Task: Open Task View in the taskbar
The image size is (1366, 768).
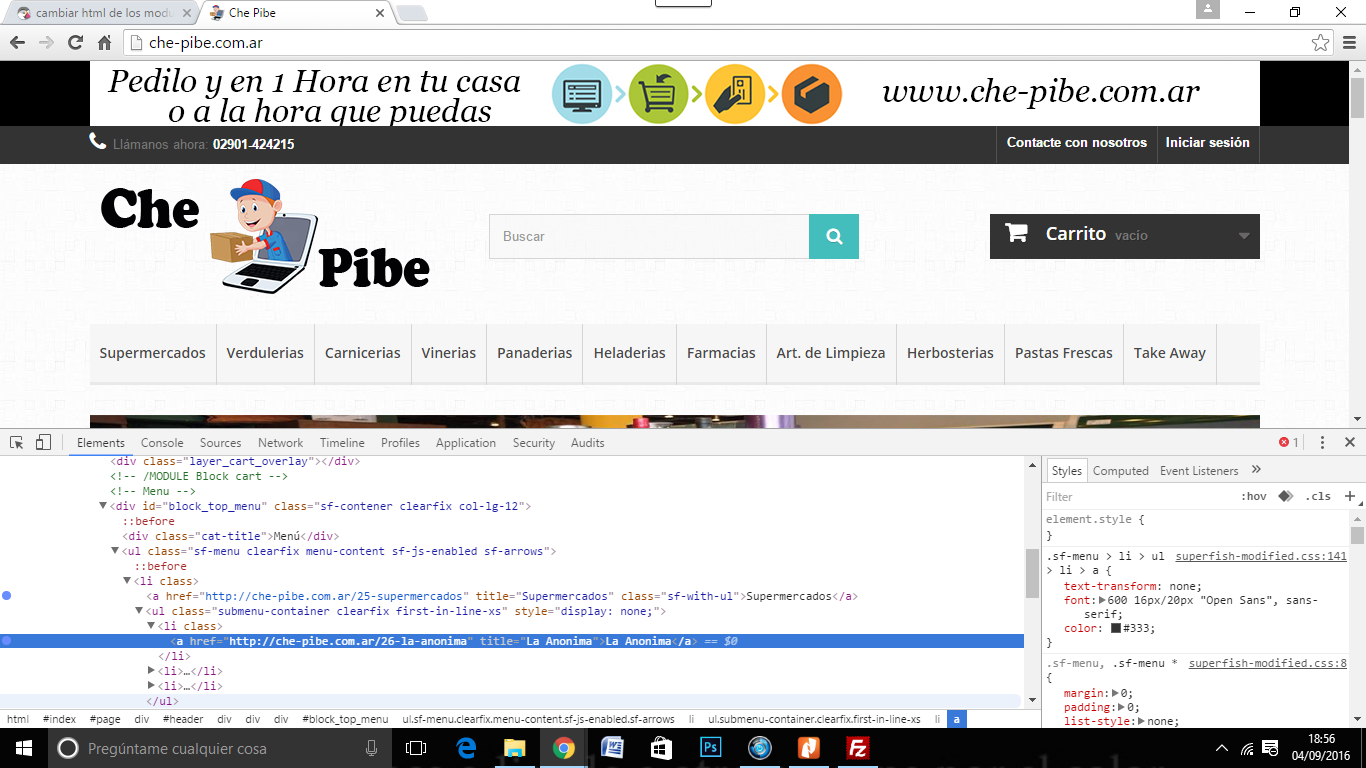Action: tap(416, 748)
